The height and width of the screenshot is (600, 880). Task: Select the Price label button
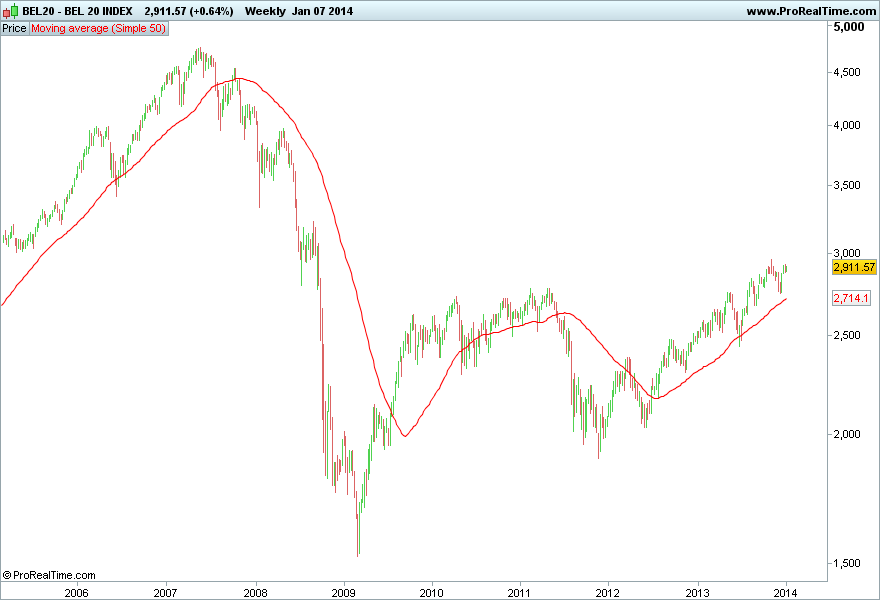(15, 28)
